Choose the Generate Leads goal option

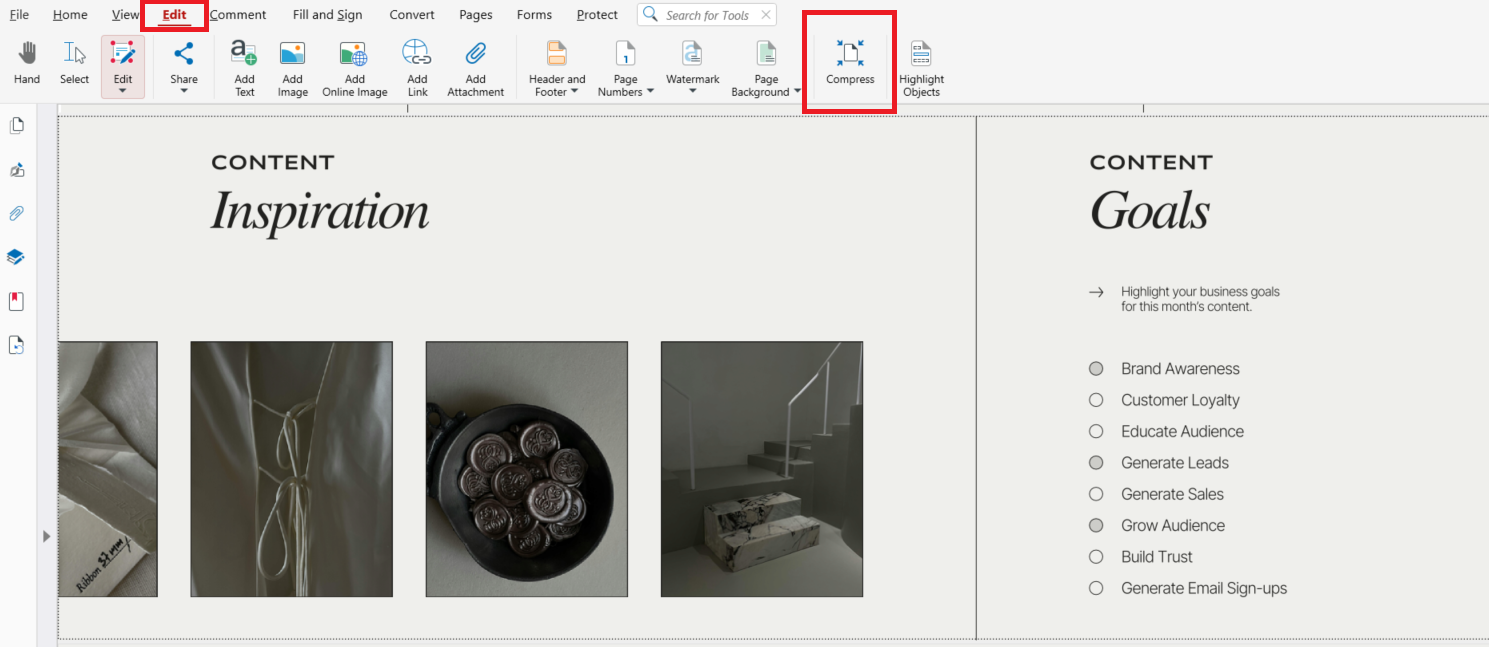[x=1095, y=462]
